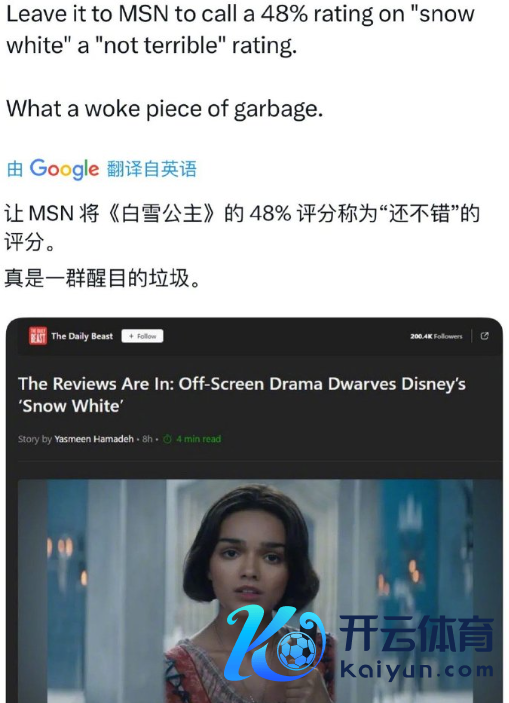Screen dimensions: 509x703
Task: Click the Chinese translation mentioning 白雪公主
Action: (242, 227)
